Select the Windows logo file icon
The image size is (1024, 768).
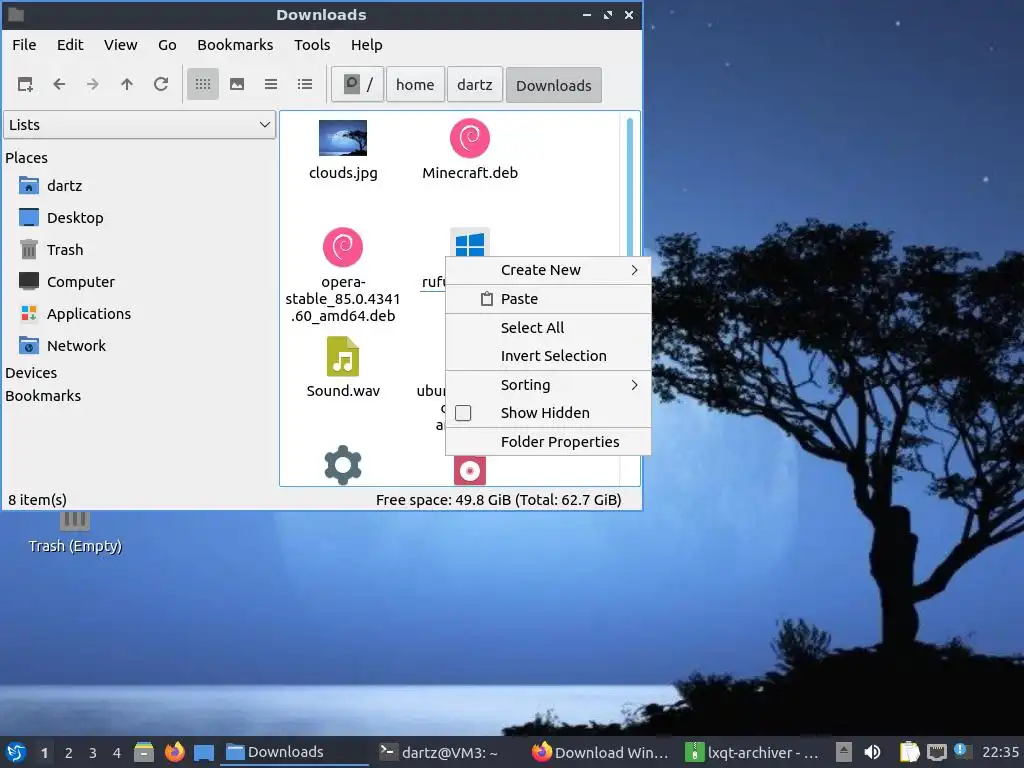470,243
